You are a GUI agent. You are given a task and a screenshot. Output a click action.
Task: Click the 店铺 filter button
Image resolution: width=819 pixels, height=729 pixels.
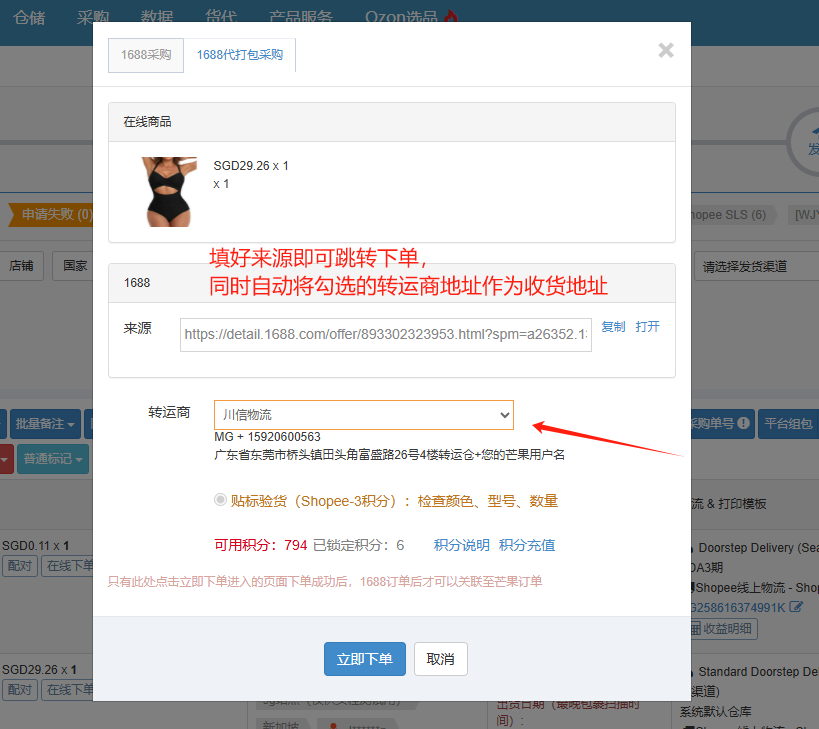(21, 266)
